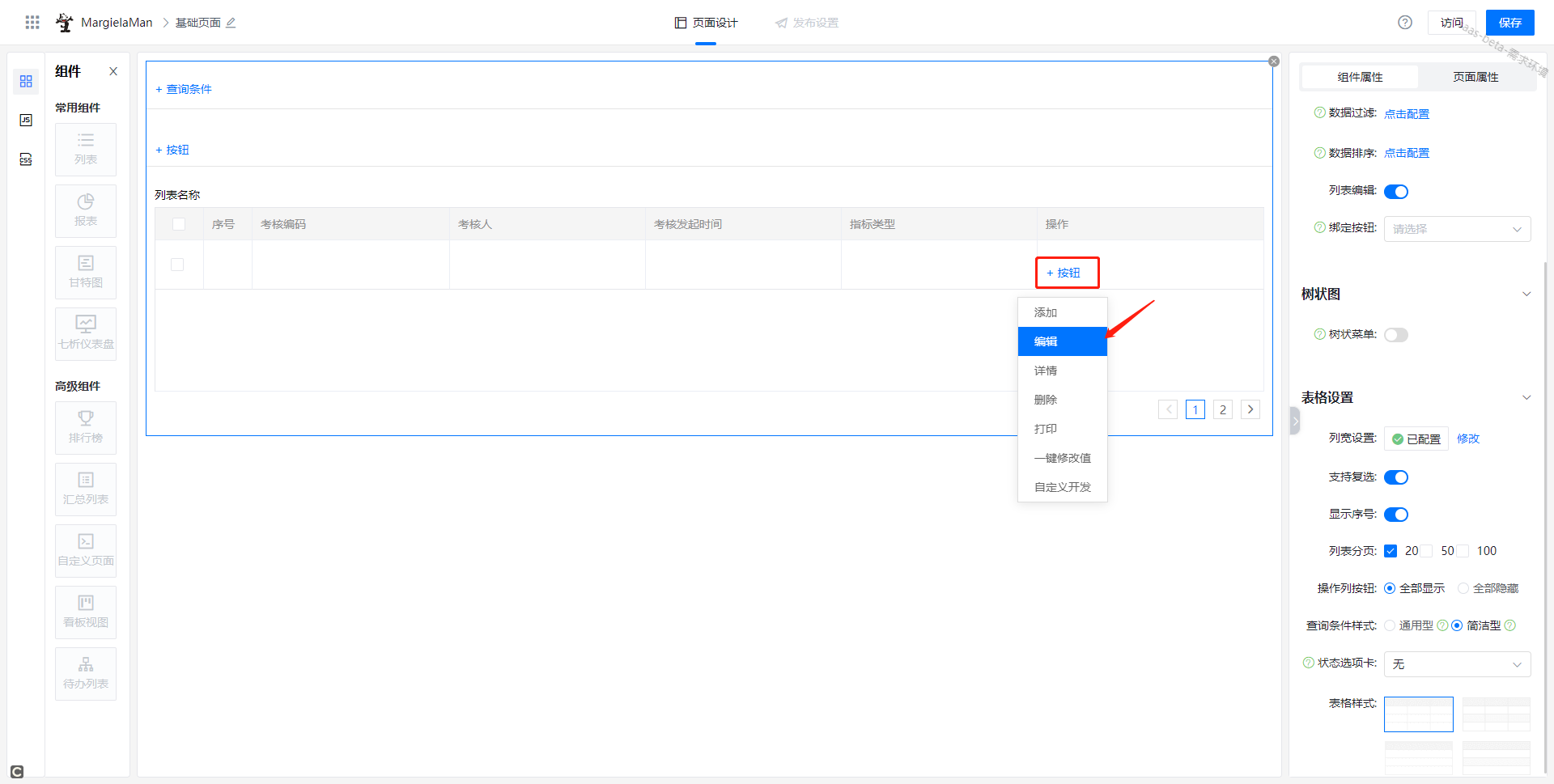Open the JS editor sidebar icon
Screen dimensions: 1554x784
(x=26, y=121)
